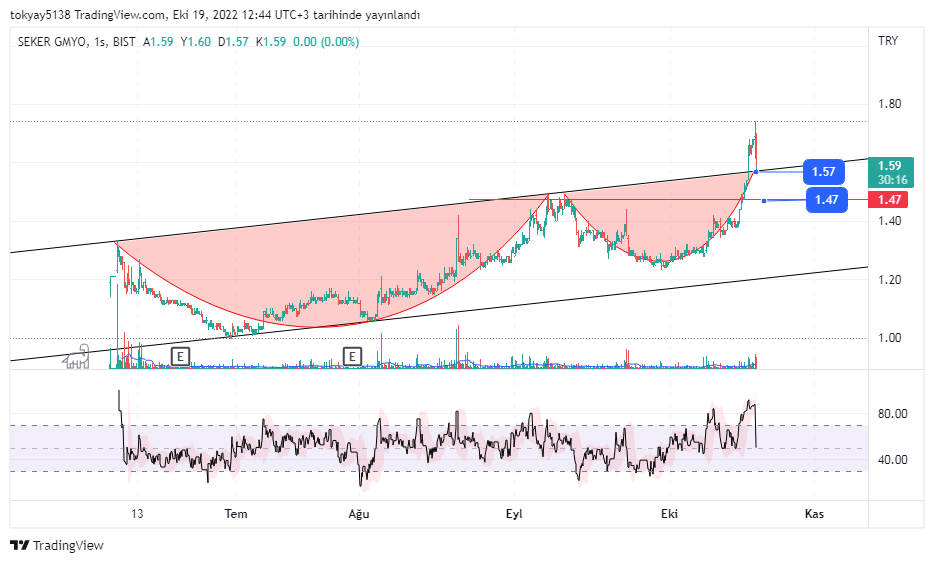Image resolution: width=934 pixels, height=563 pixels.
Task: Click the red 1.47 price axis tag
Action: click(x=889, y=200)
